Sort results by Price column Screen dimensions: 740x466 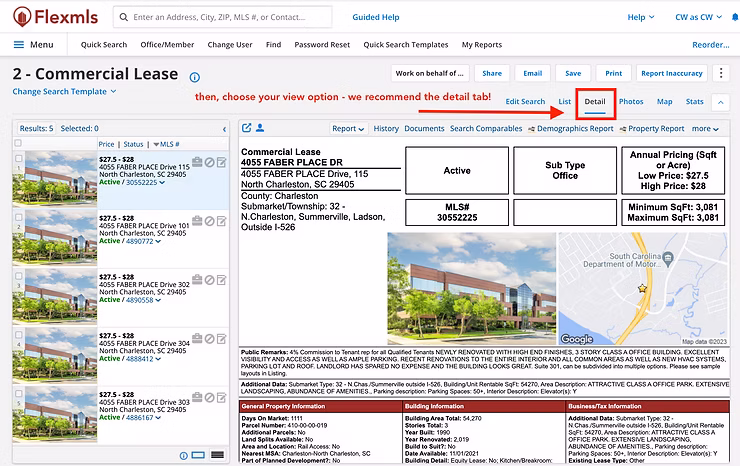pos(106,144)
